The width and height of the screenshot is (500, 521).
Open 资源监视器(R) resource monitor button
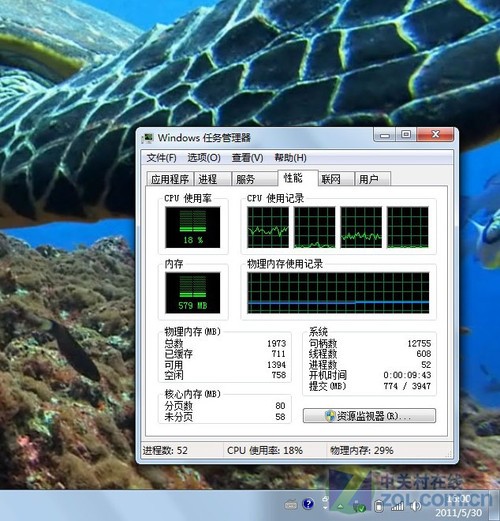[369, 416]
